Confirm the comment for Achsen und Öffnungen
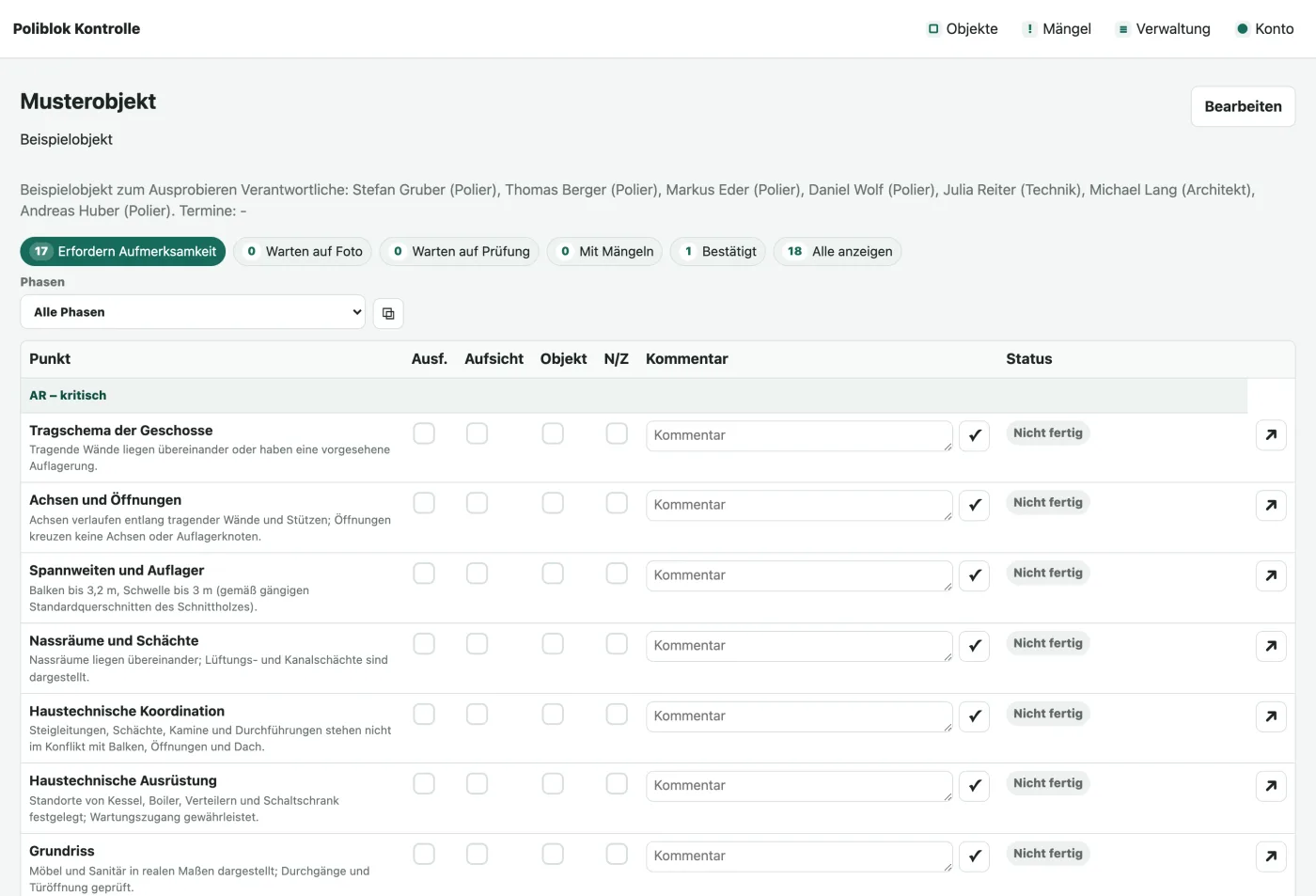Image resolution: width=1316 pixels, height=896 pixels. click(975, 505)
